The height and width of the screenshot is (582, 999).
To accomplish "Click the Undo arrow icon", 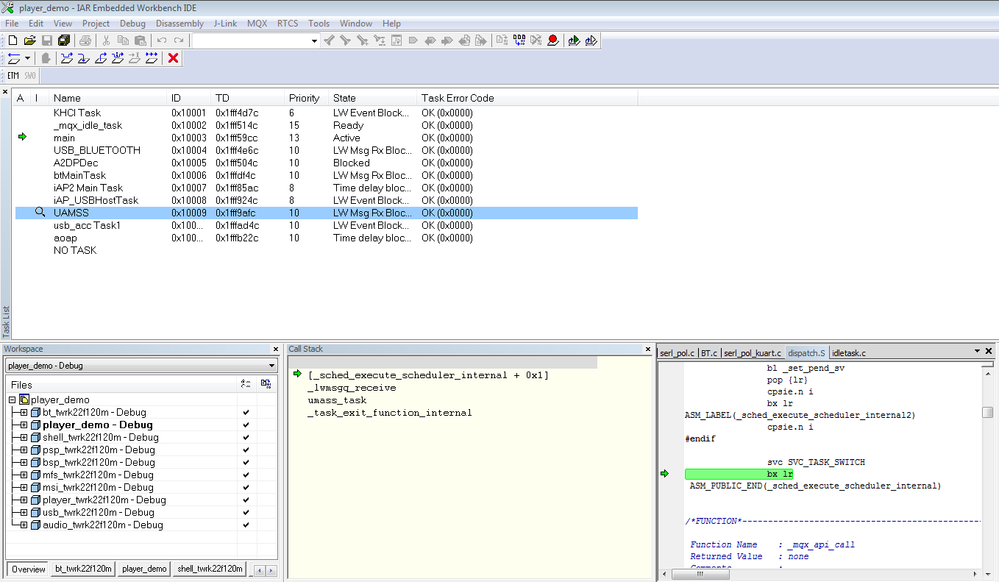I will (x=162, y=41).
